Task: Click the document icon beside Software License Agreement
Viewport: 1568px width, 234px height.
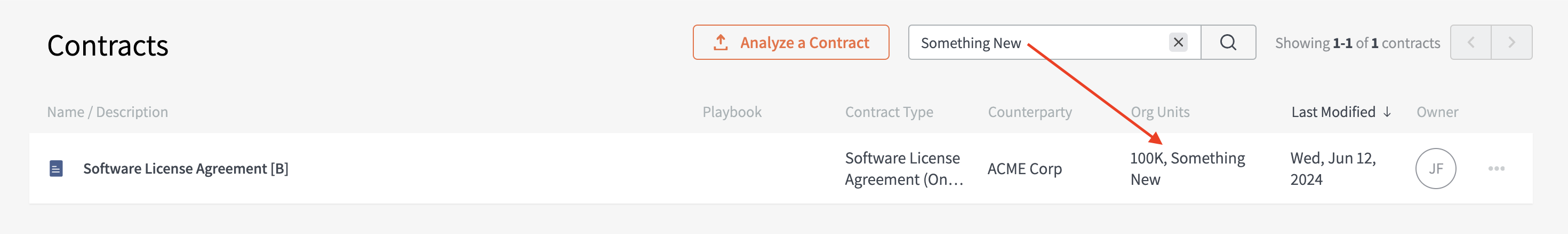Action: 56,168
